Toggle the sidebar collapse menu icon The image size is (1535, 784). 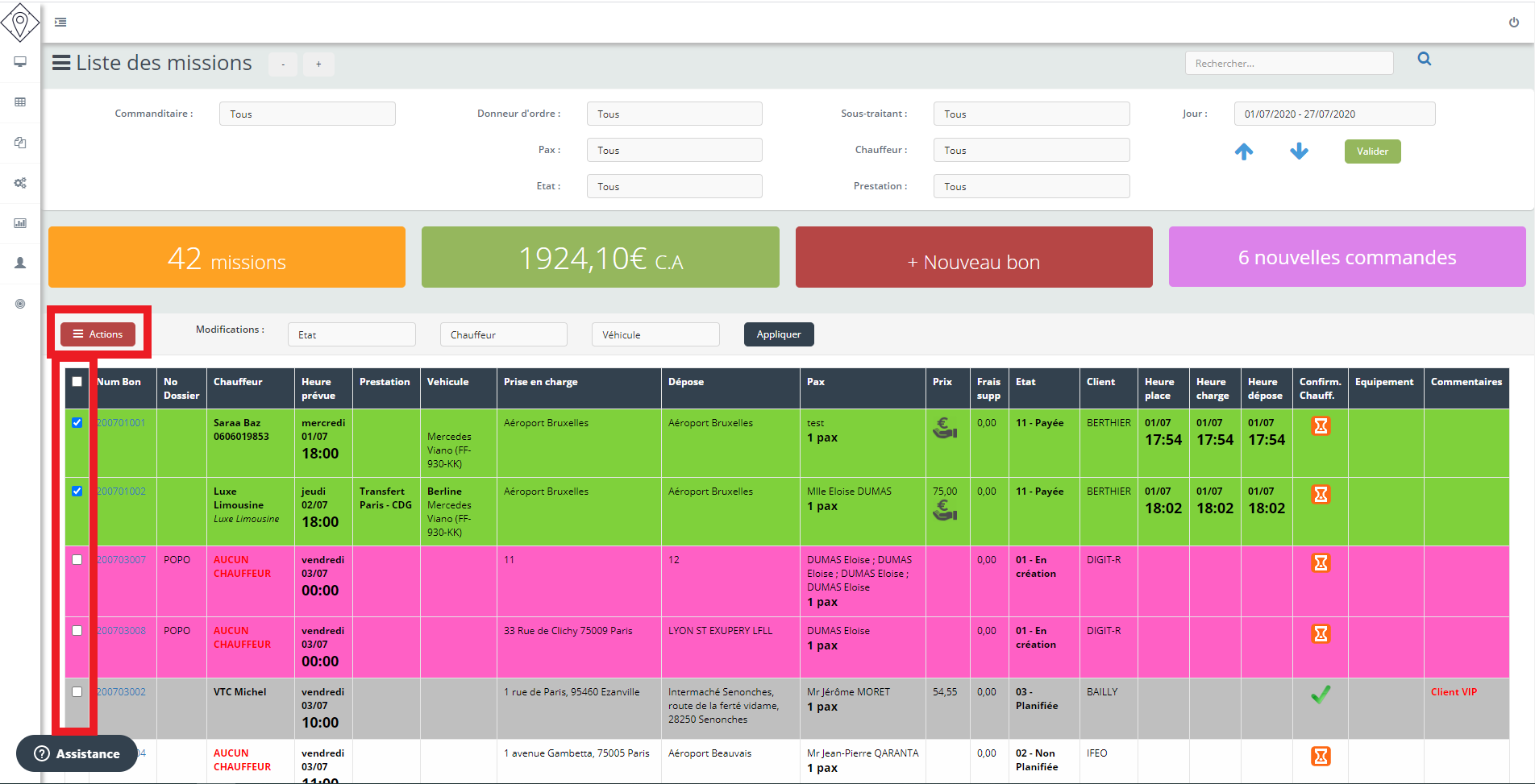[x=60, y=23]
